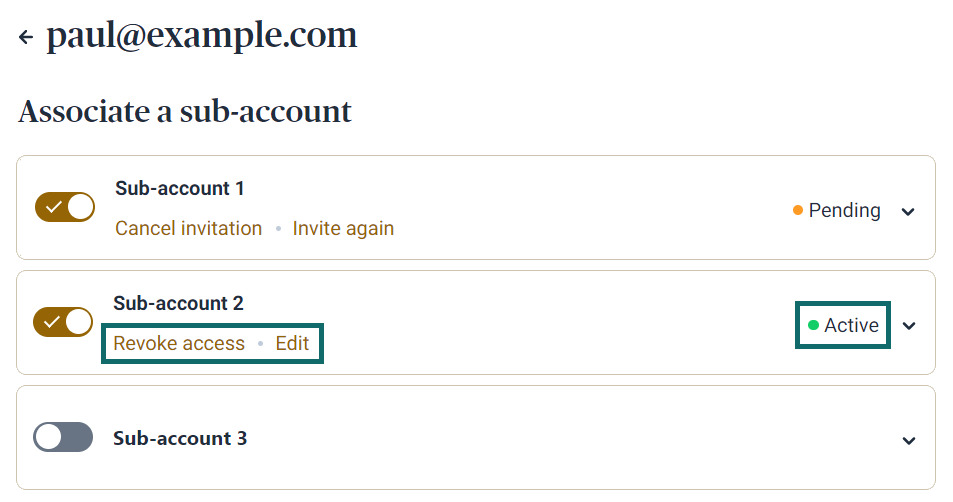Select Invite again for Sub-account 1
Image resolution: width=953 pixels, height=502 pixels.
pyautogui.click(x=343, y=229)
